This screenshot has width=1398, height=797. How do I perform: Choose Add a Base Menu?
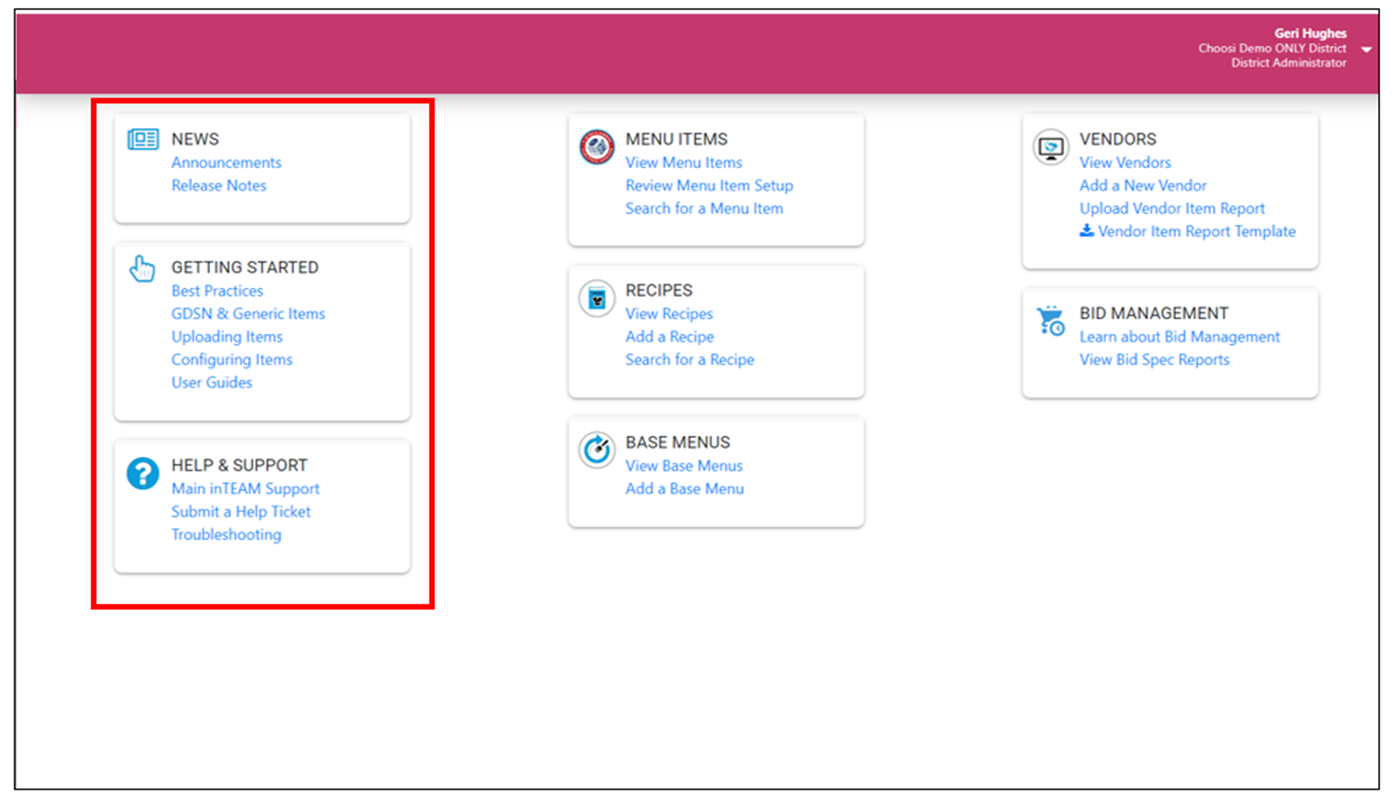tap(684, 488)
